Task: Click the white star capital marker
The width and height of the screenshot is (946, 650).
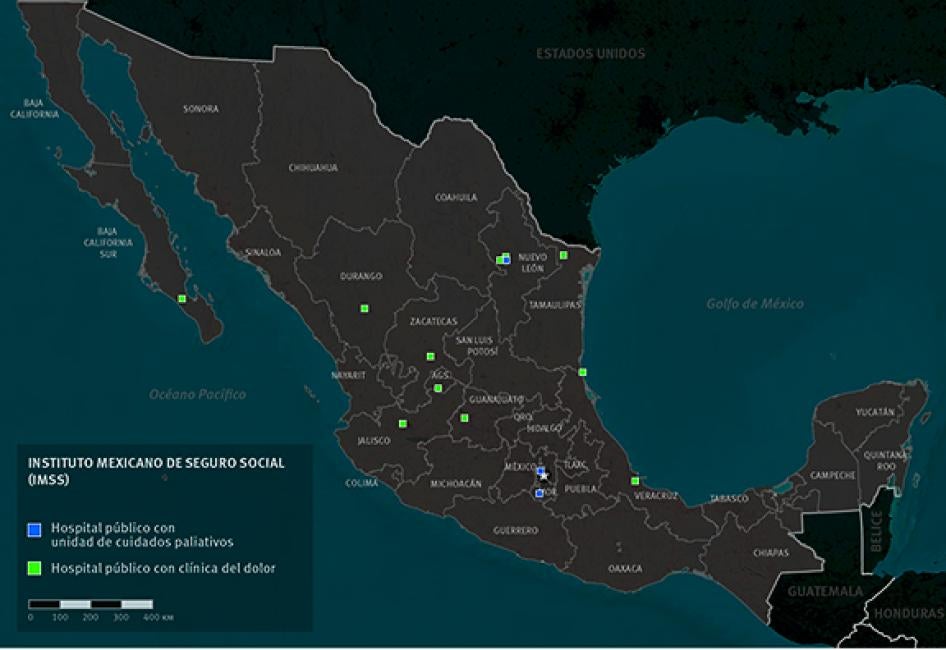Action: click(x=543, y=475)
